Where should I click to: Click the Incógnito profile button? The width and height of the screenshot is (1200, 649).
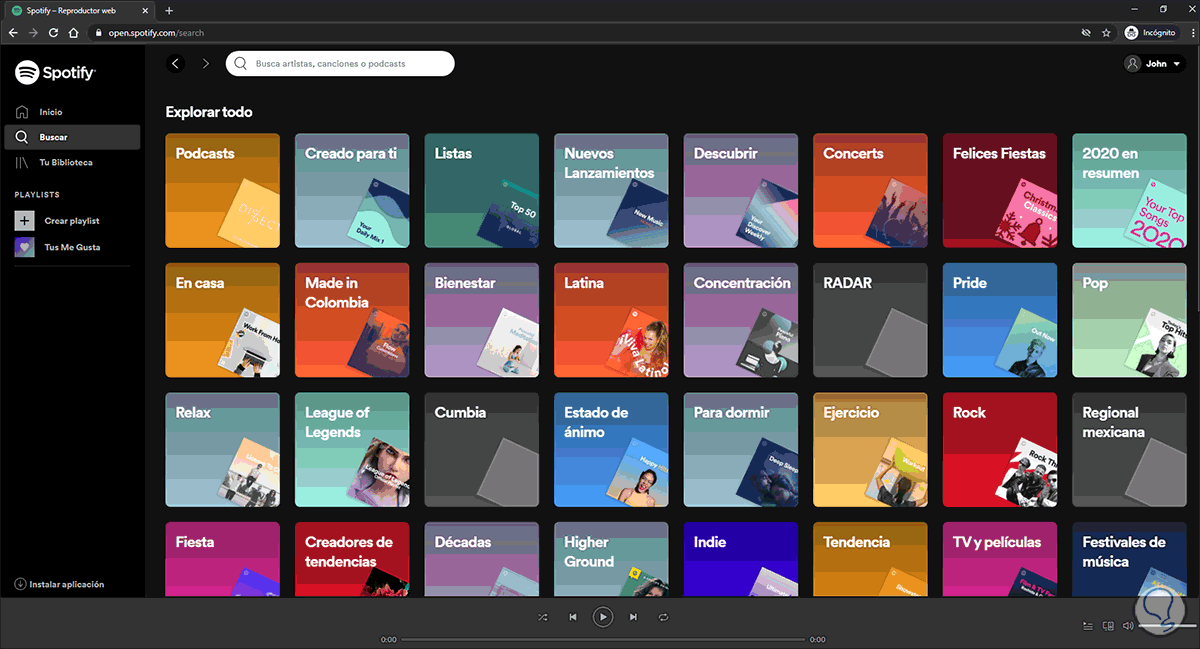[1150, 32]
